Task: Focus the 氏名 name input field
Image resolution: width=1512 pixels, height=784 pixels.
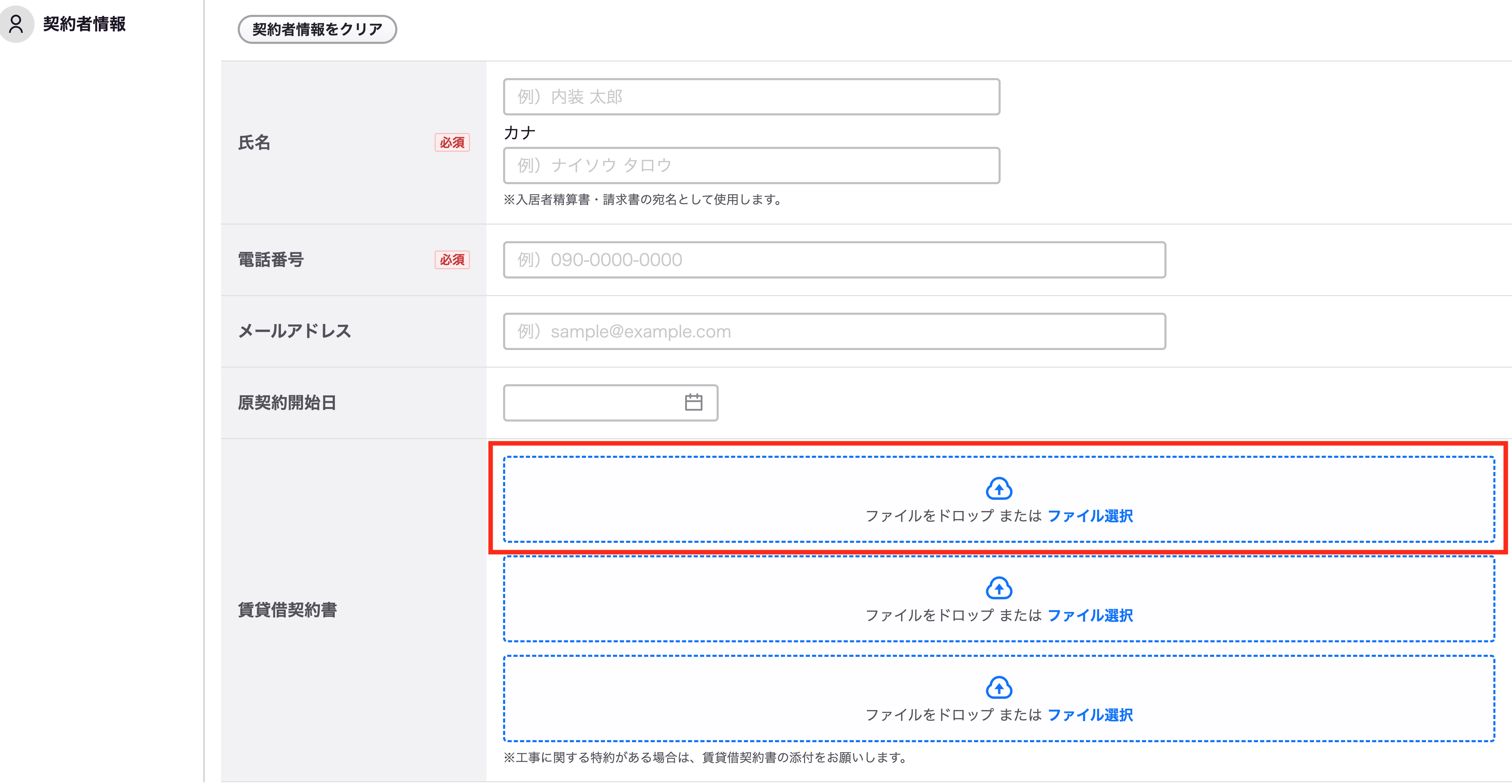Action: pos(751,97)
